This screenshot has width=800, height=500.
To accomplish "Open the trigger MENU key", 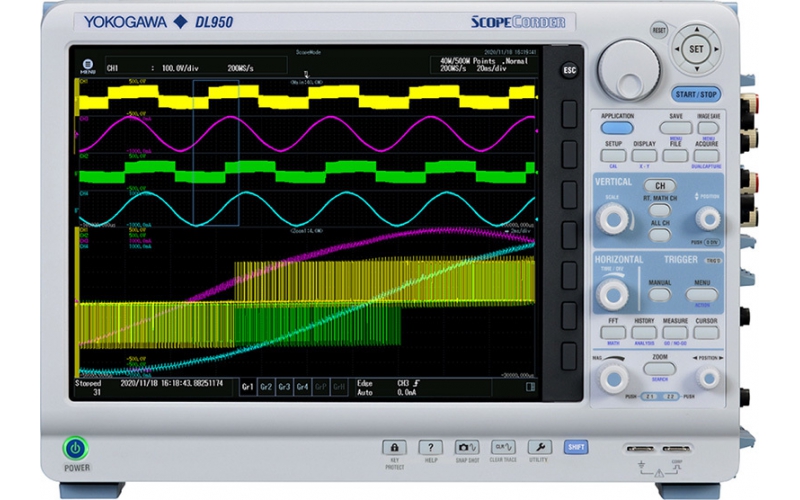I will [x=702, y=294].
